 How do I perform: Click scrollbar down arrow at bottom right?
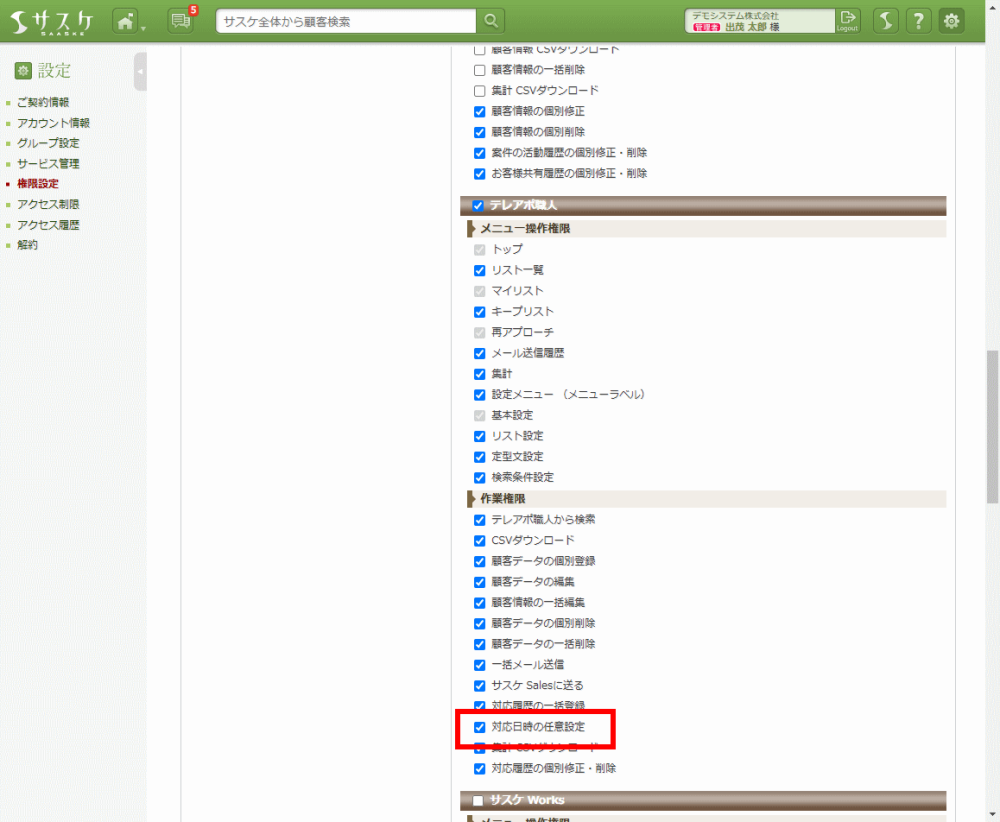(x=992, y=814)
